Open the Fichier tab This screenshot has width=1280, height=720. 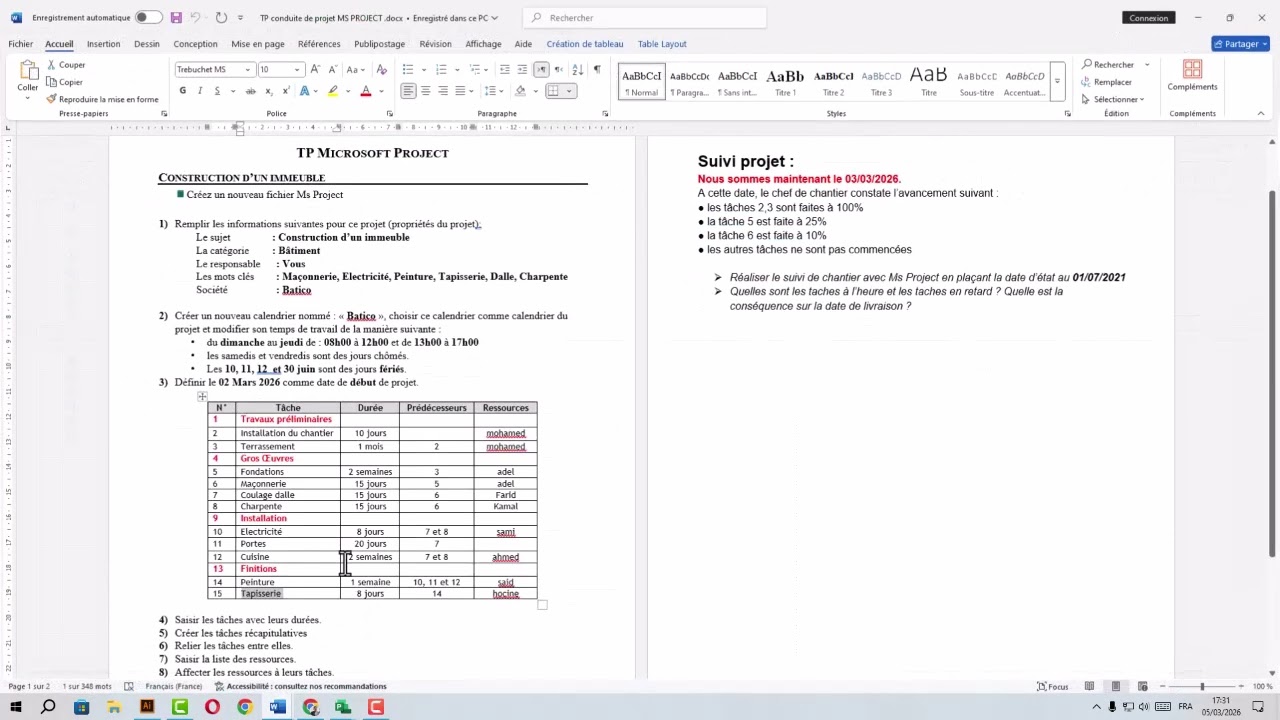(21, 44)
